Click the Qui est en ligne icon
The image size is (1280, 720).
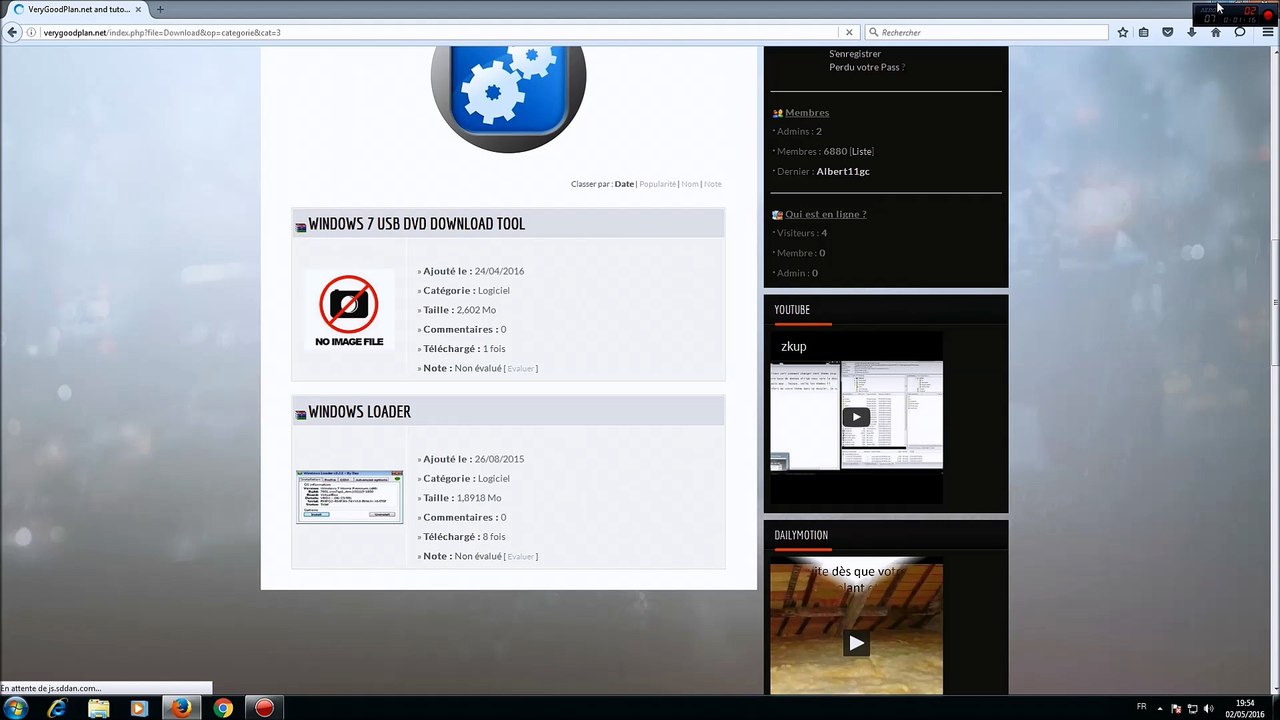(x=777, y=214)
